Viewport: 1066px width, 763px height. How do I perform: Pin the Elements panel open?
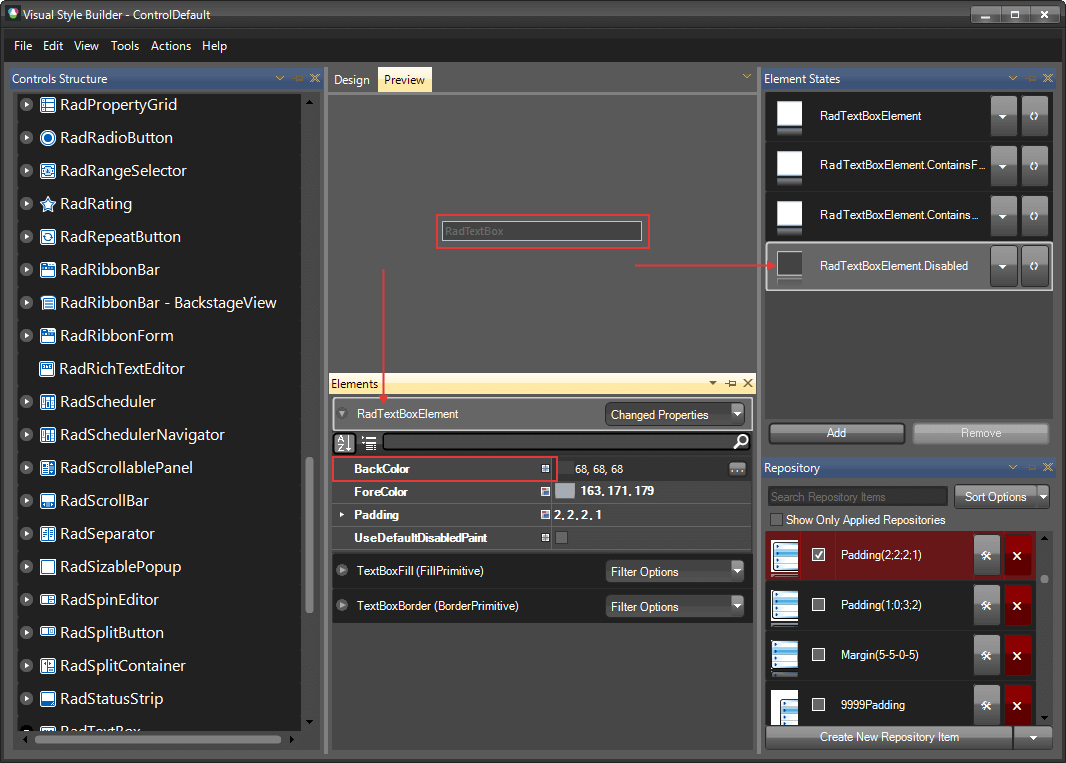pos(729,383)
